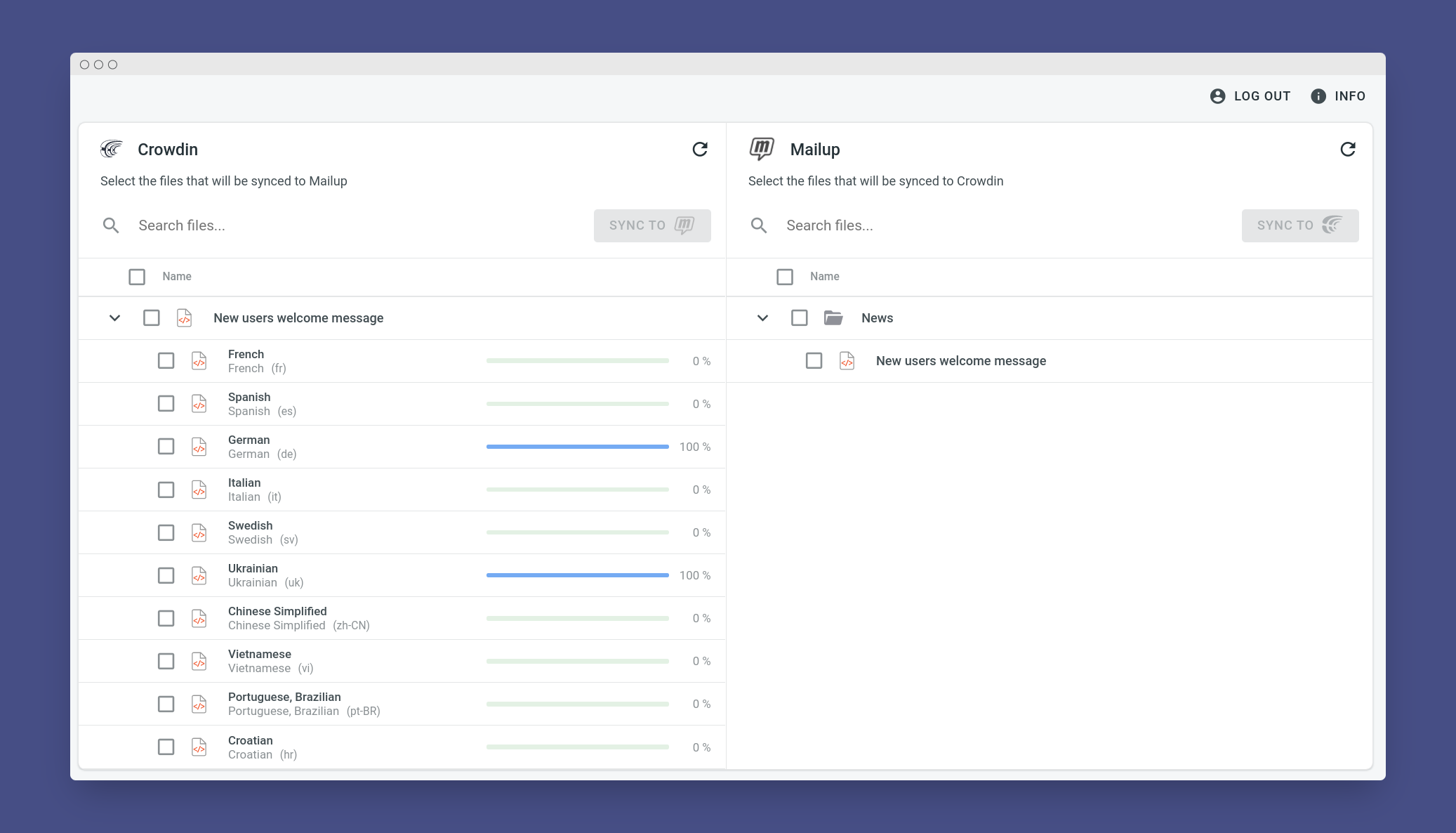This screenshot has height=833, width=1456.
Task: Click the INFO circle icon
Action: tap(1318, 96)
